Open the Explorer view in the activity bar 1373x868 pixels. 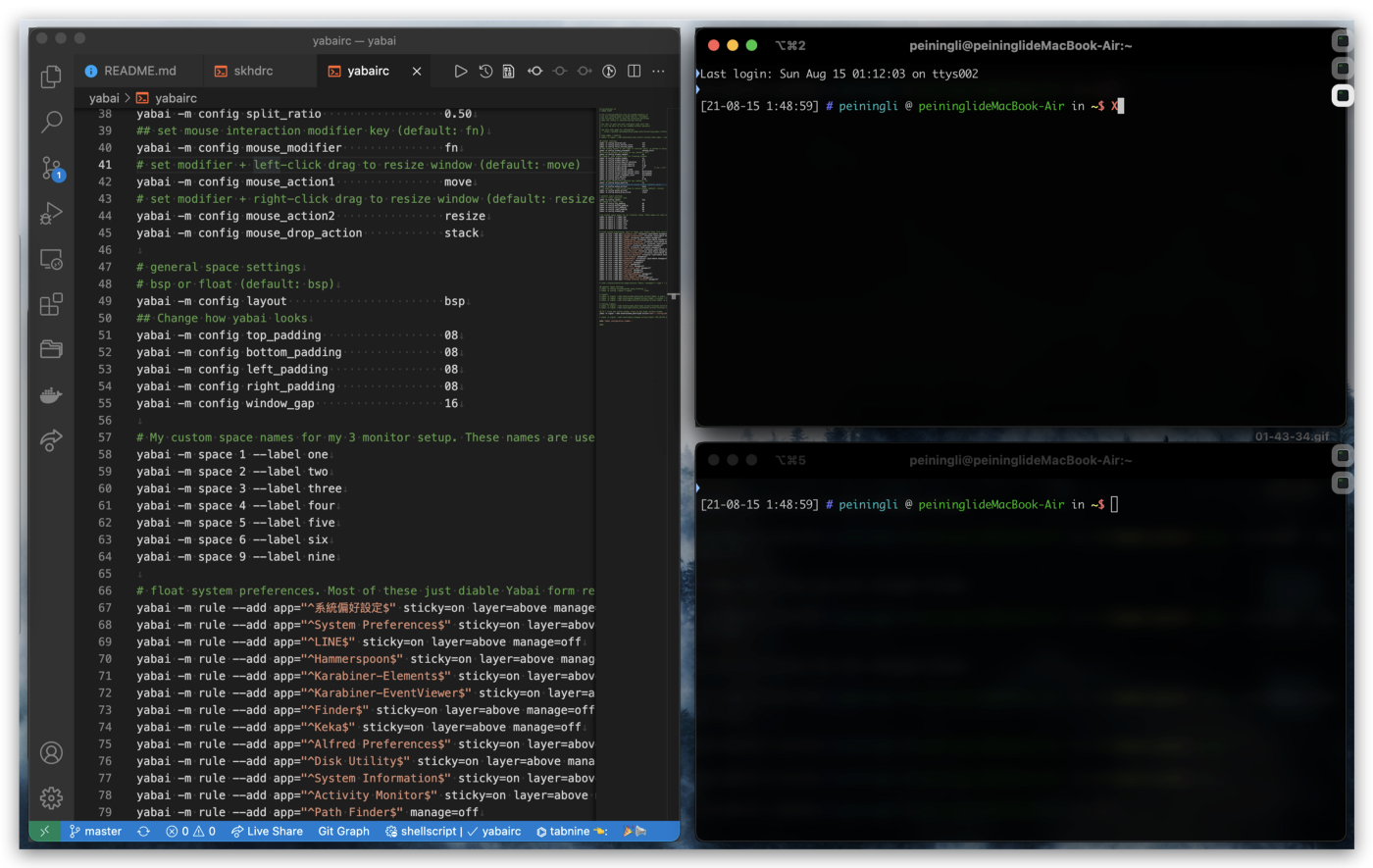coord(51,77)
